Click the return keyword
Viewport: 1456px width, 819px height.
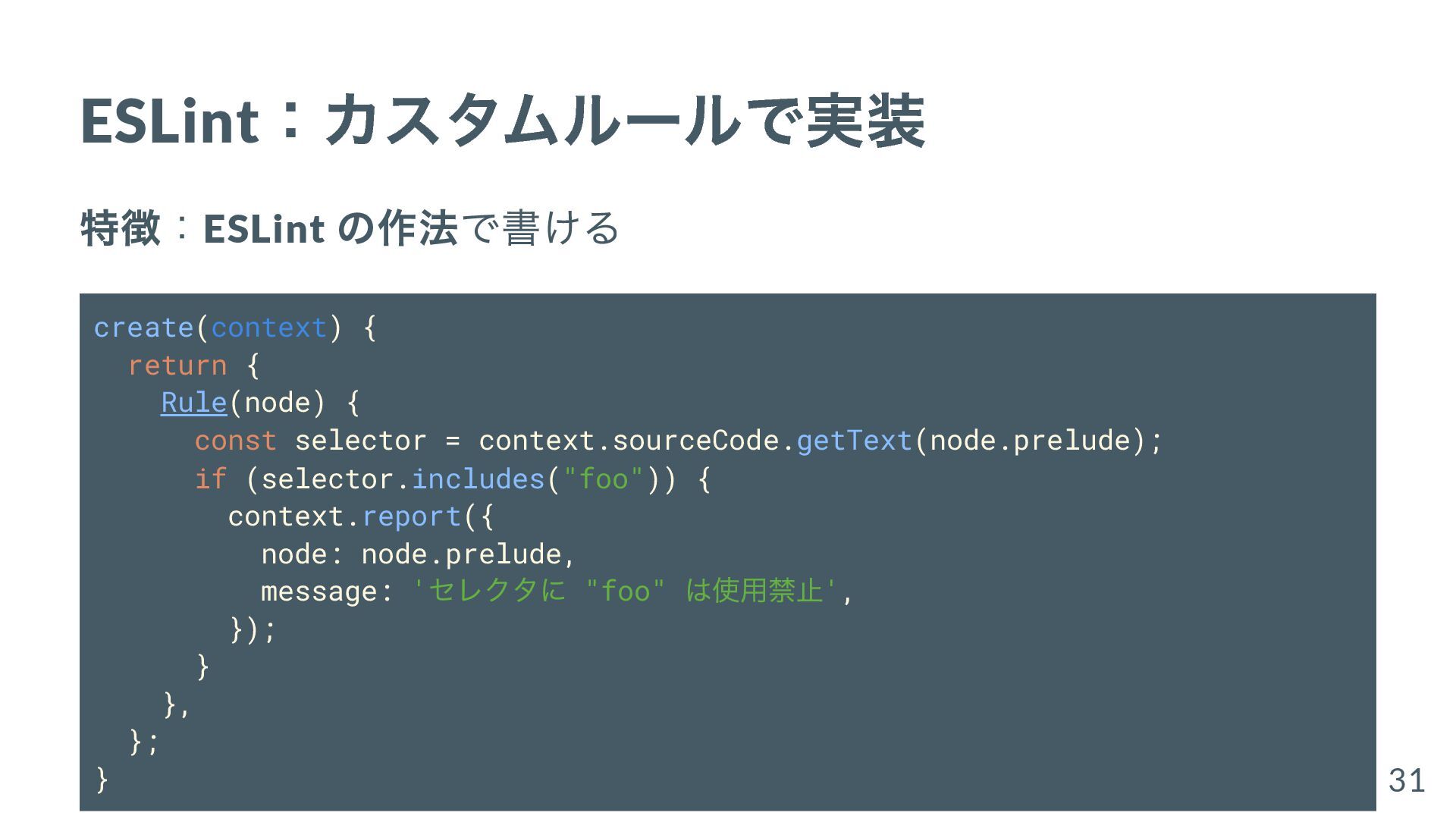click(x=177, y=366)
